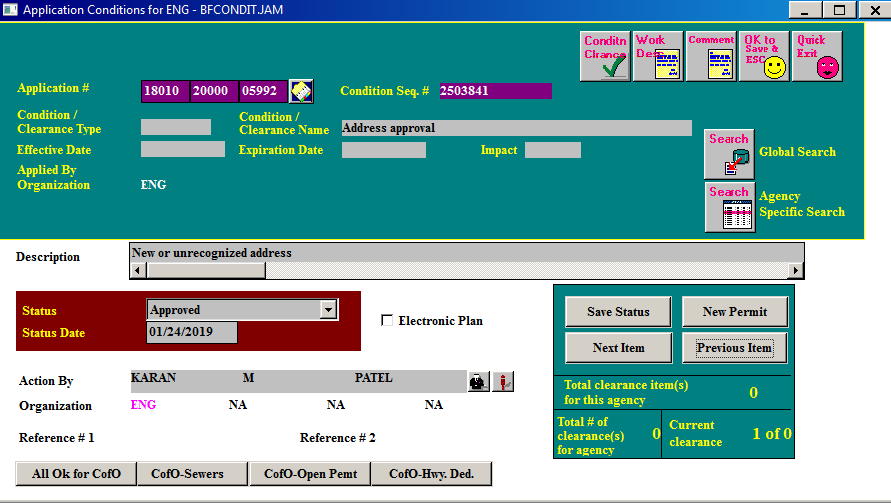Maximize the Application Conditions window
This screenshot has height=503, width=891.
pyautogui.click(x=840, y=10)
